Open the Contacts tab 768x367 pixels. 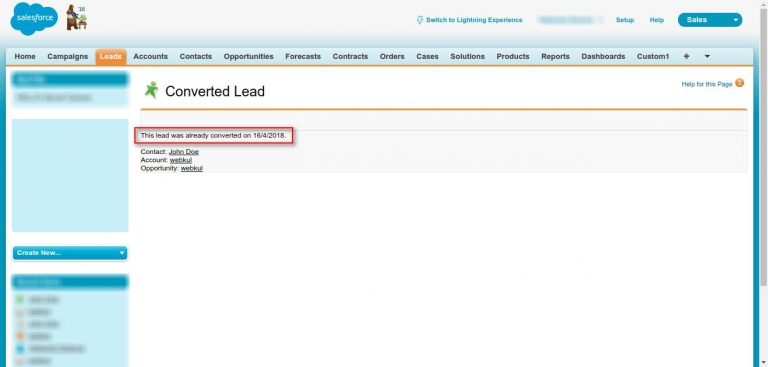[195, 56]
